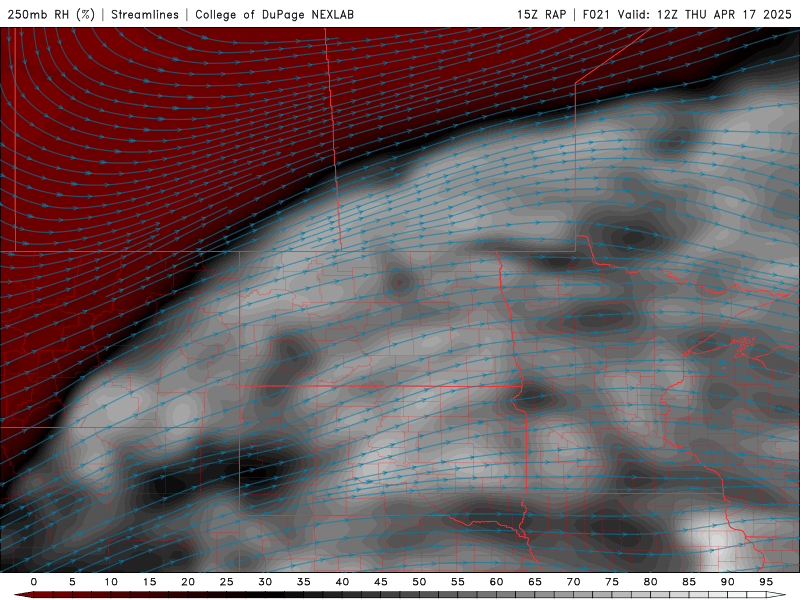Click the 40 value on color scale
Image resolution: width=800 pixels, height=600 pixels.
(342, 582)
